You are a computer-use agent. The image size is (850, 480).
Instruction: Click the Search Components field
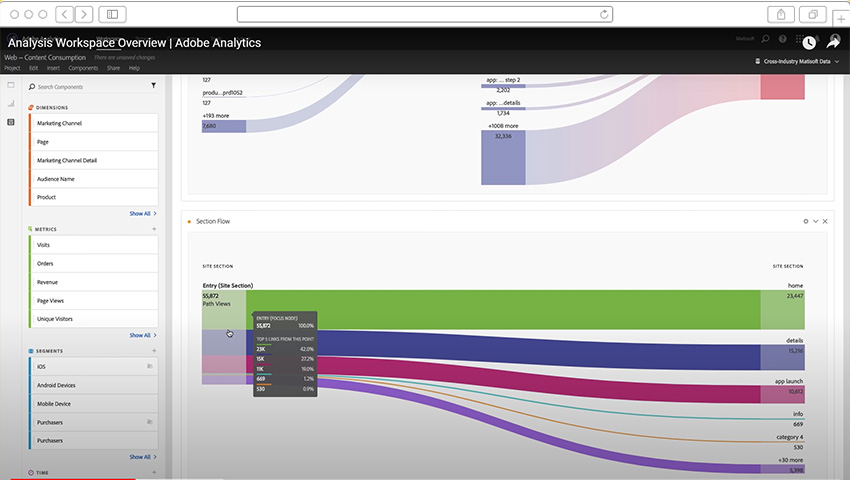pyautogui.click(x=89, y=86)
